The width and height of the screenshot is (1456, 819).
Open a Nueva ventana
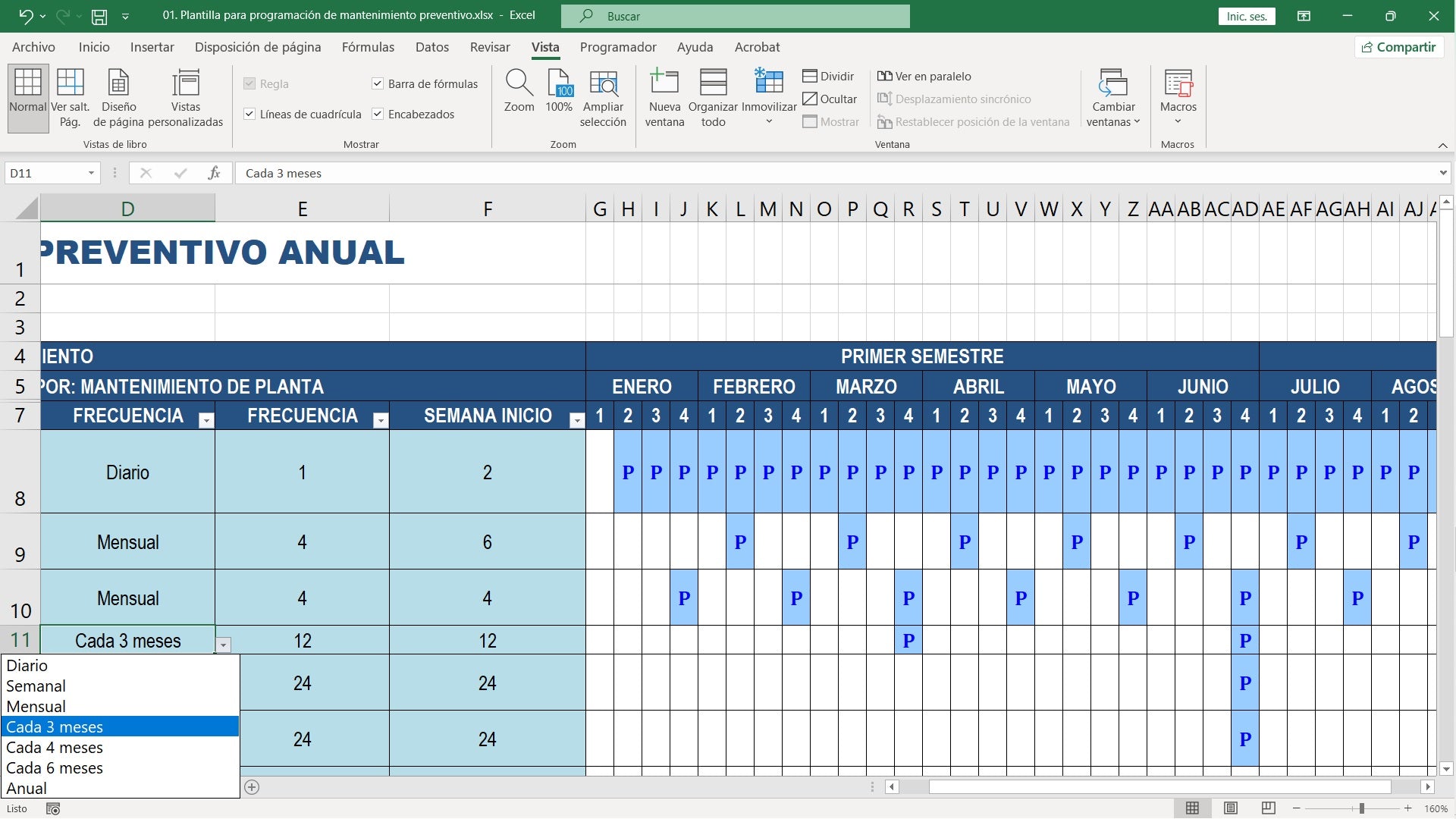pos(664,97)
